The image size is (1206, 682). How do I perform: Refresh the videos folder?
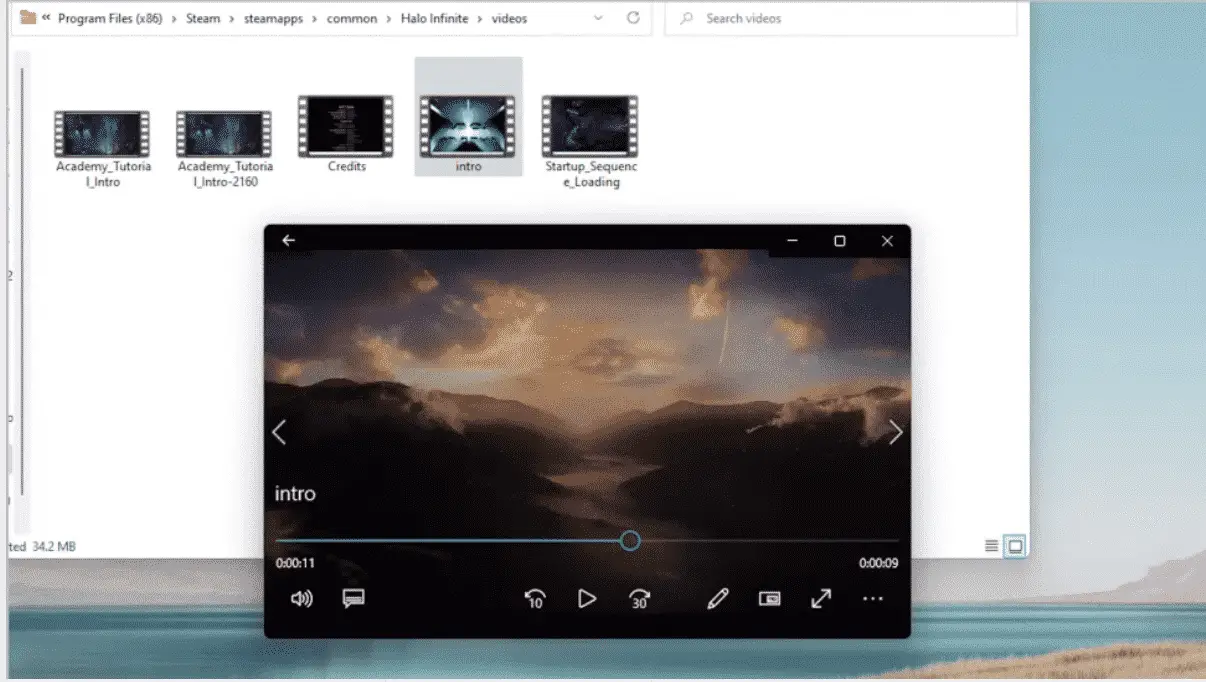click(633, 18)
